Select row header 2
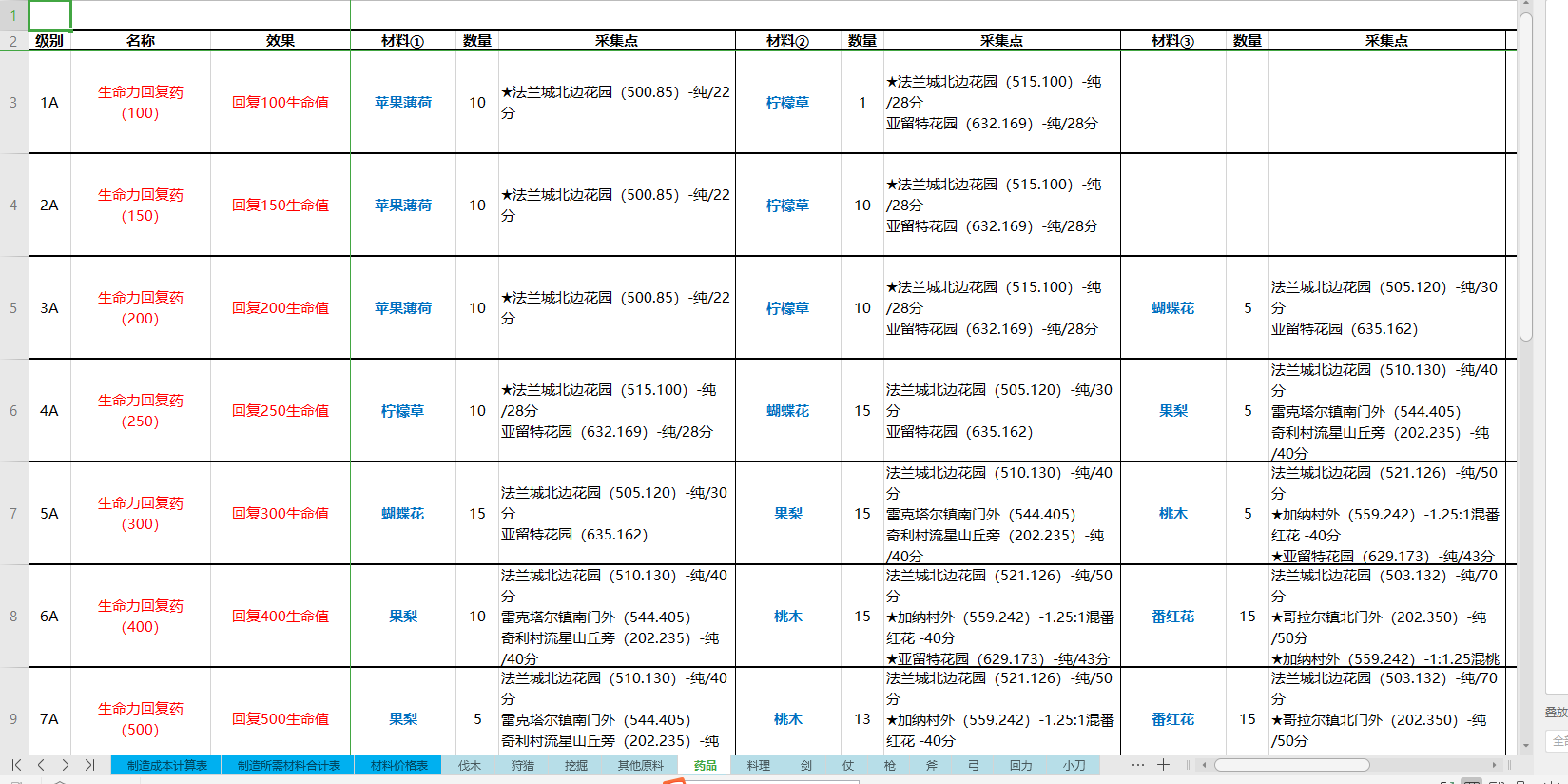The image size is (1568, 784). coord(13,41)
